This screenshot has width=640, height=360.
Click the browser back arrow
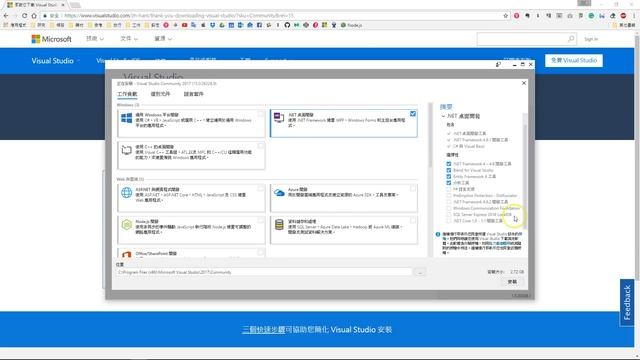6,16
